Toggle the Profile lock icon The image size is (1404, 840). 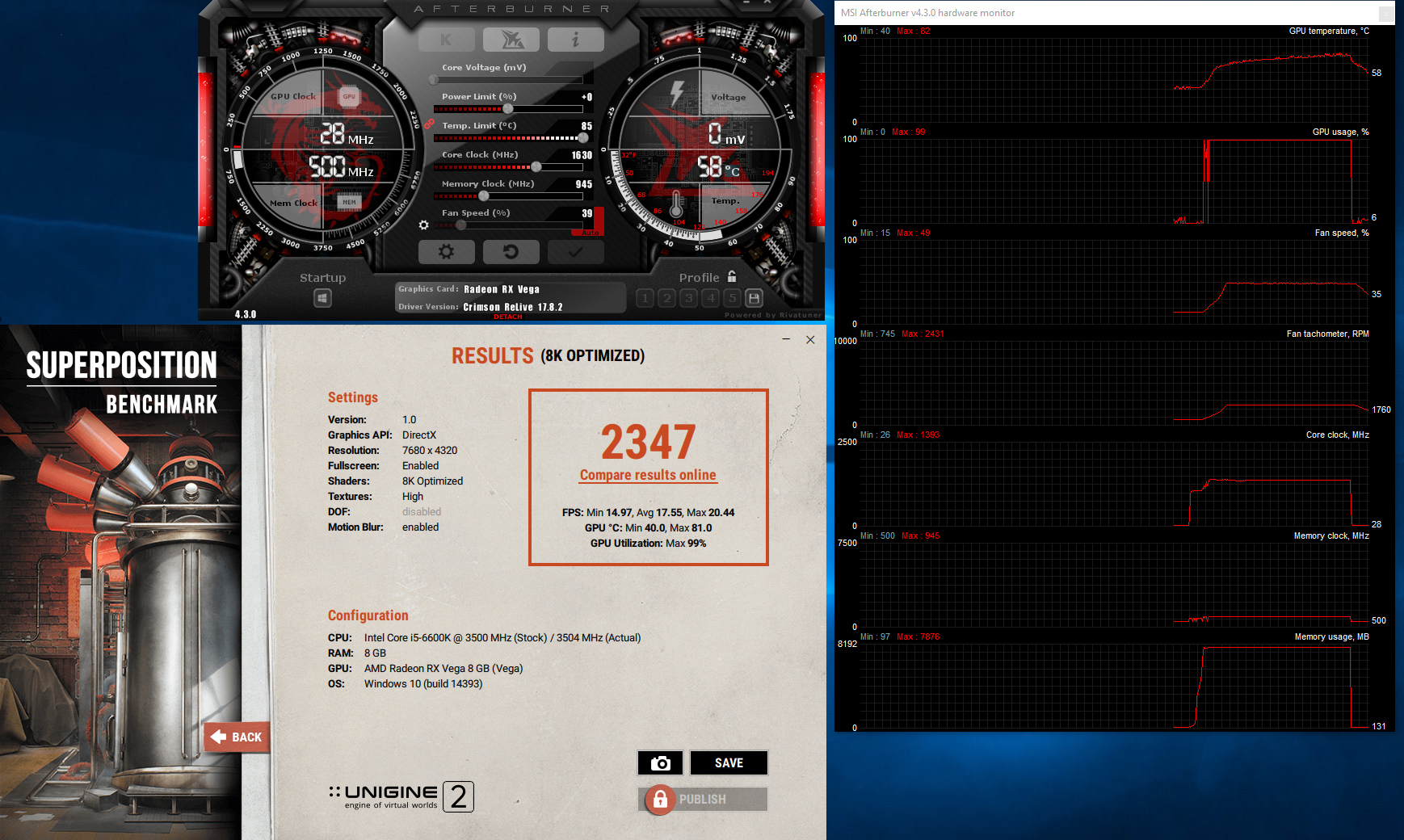pyautogui.click(x=732, y=276)
